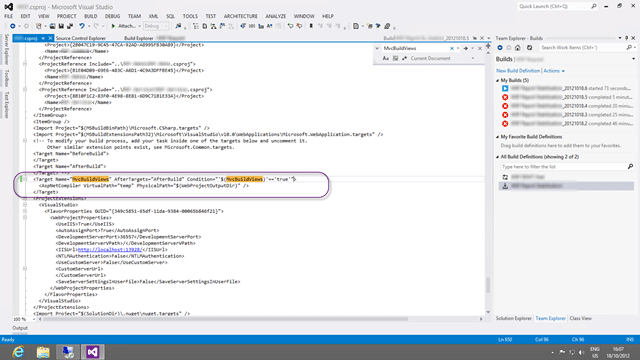Image resolution: width=640 pixels, height=360 pixels.
Task: Click Team Explorer Back button
Action: tap(500, 48)
